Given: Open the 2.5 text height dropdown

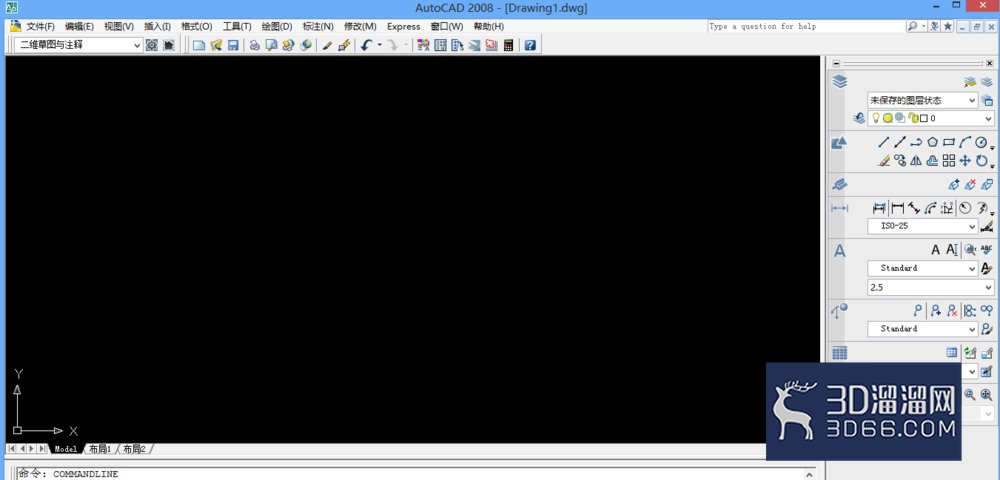Looking at the screenshot, I should 930,287.
